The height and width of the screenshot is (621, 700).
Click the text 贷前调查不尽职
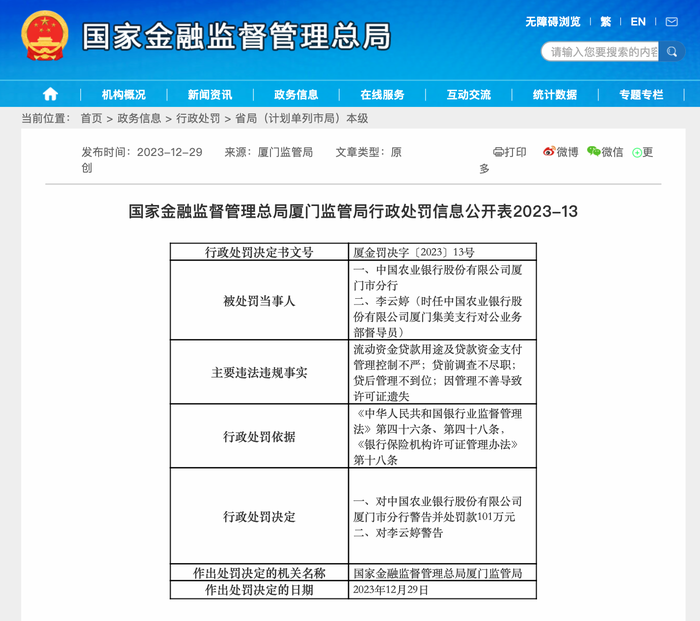coord(471,365)
